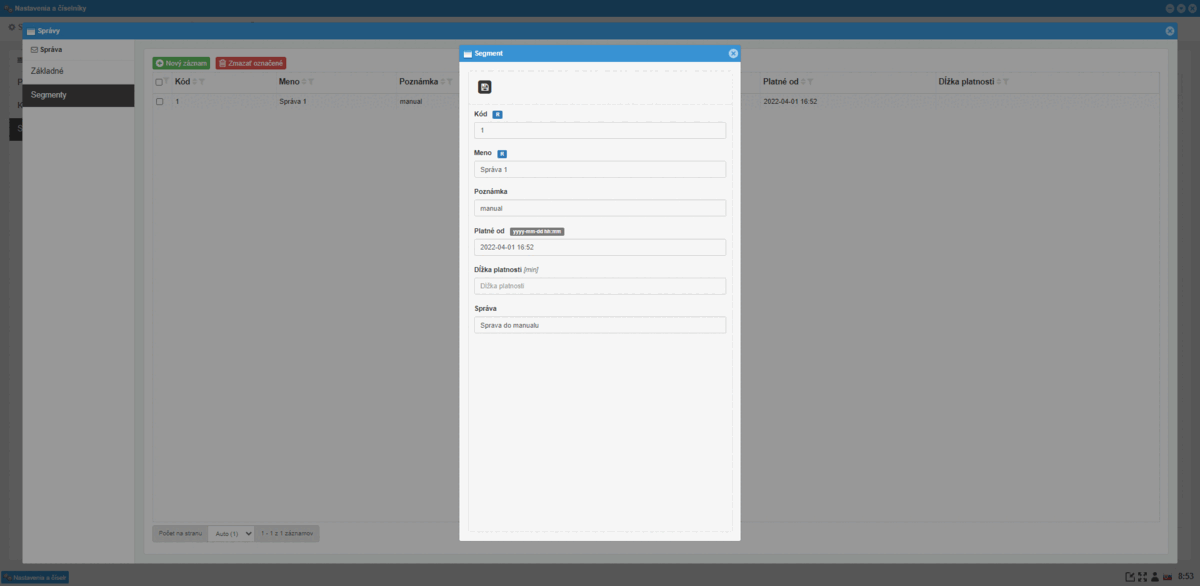Save the segment with the floppy disk icon

point(485,88)
